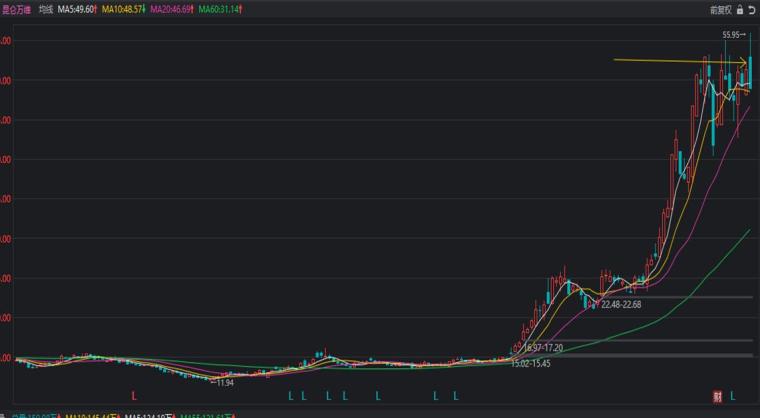Click the latest tall teal candlestick
The image size is (760, 418).
750,73
